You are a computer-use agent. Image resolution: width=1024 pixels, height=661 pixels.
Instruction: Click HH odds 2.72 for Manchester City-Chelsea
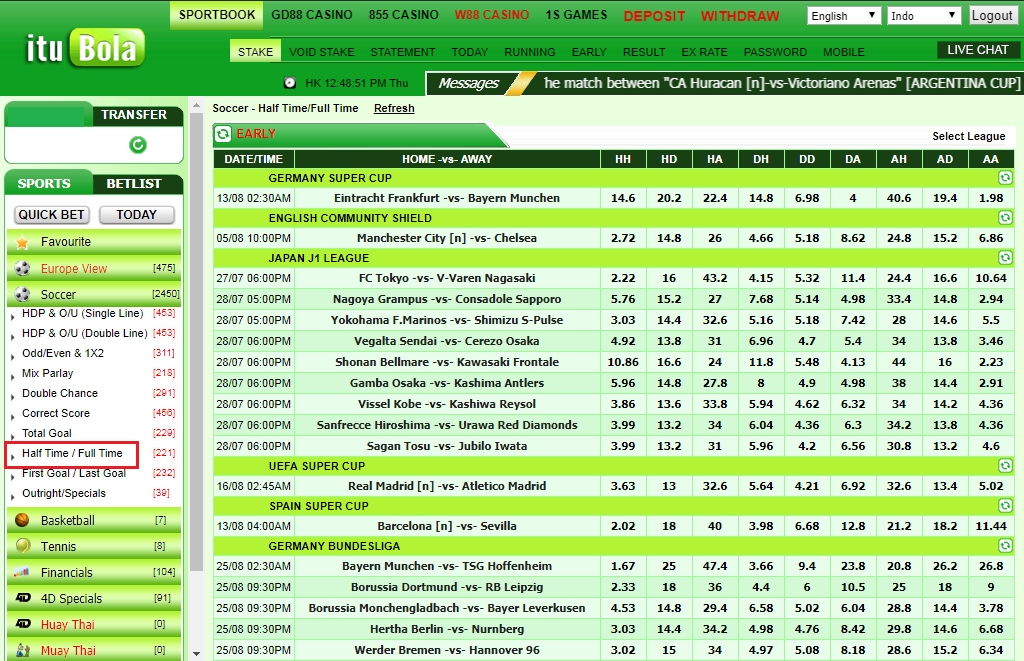(623, 238)
